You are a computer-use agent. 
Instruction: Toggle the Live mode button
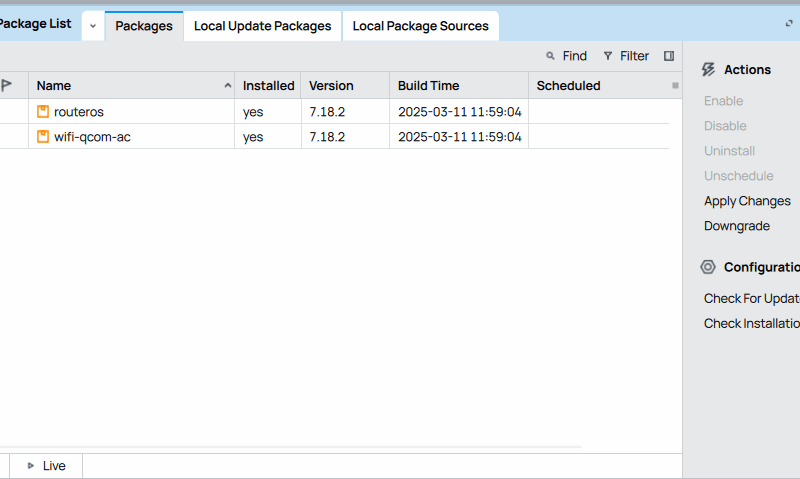[x=46, y=466]
